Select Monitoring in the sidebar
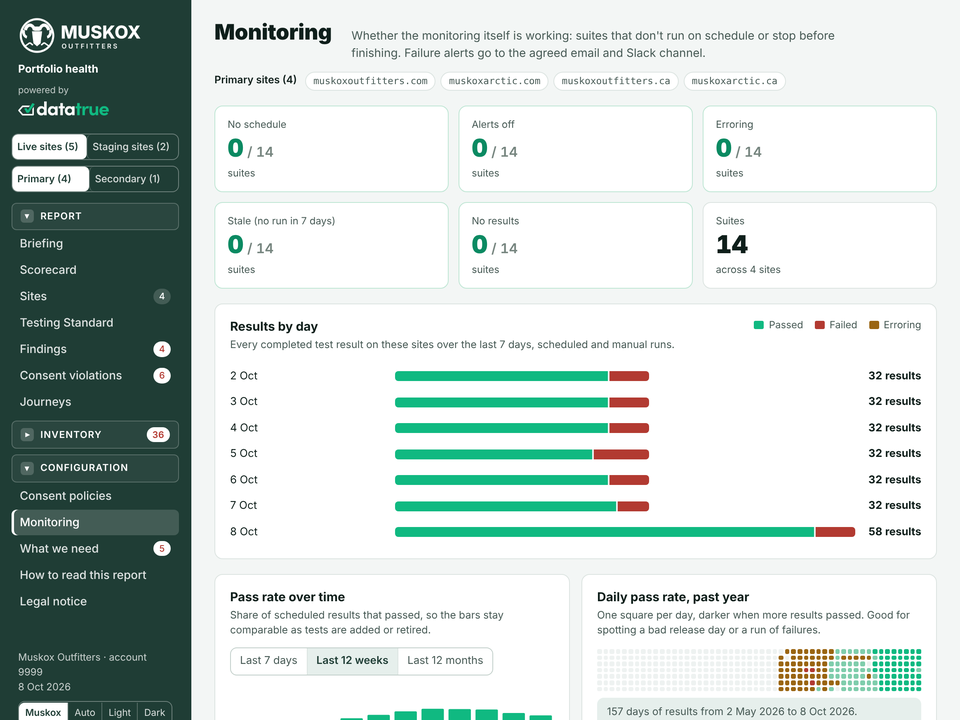This screenshot has width=960, height=720. [x=95, y=522]
